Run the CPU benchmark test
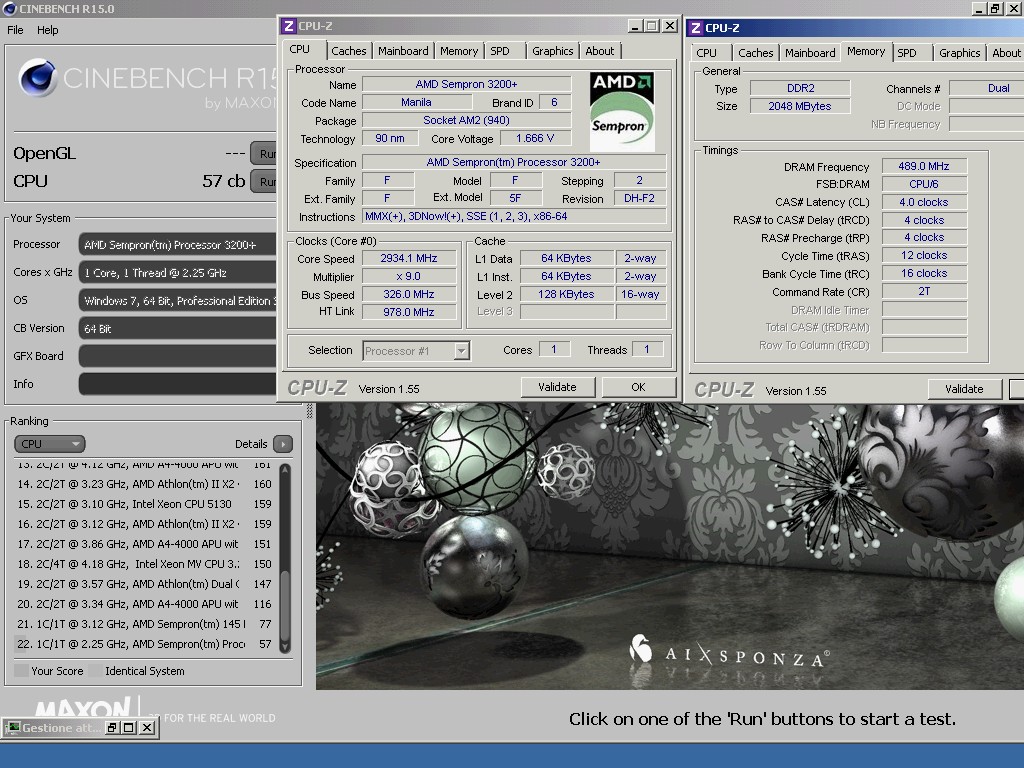 point(264,182)
